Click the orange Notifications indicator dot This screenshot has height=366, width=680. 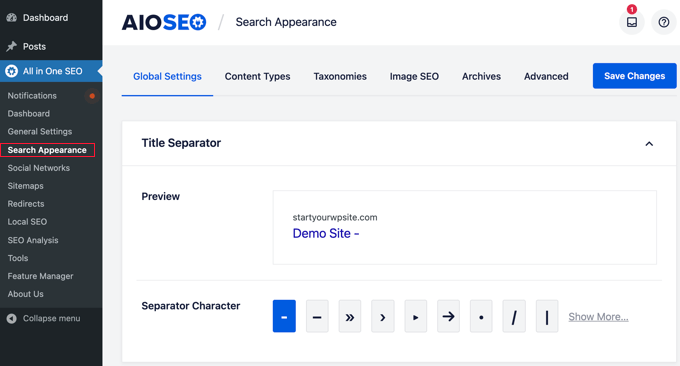92,96
